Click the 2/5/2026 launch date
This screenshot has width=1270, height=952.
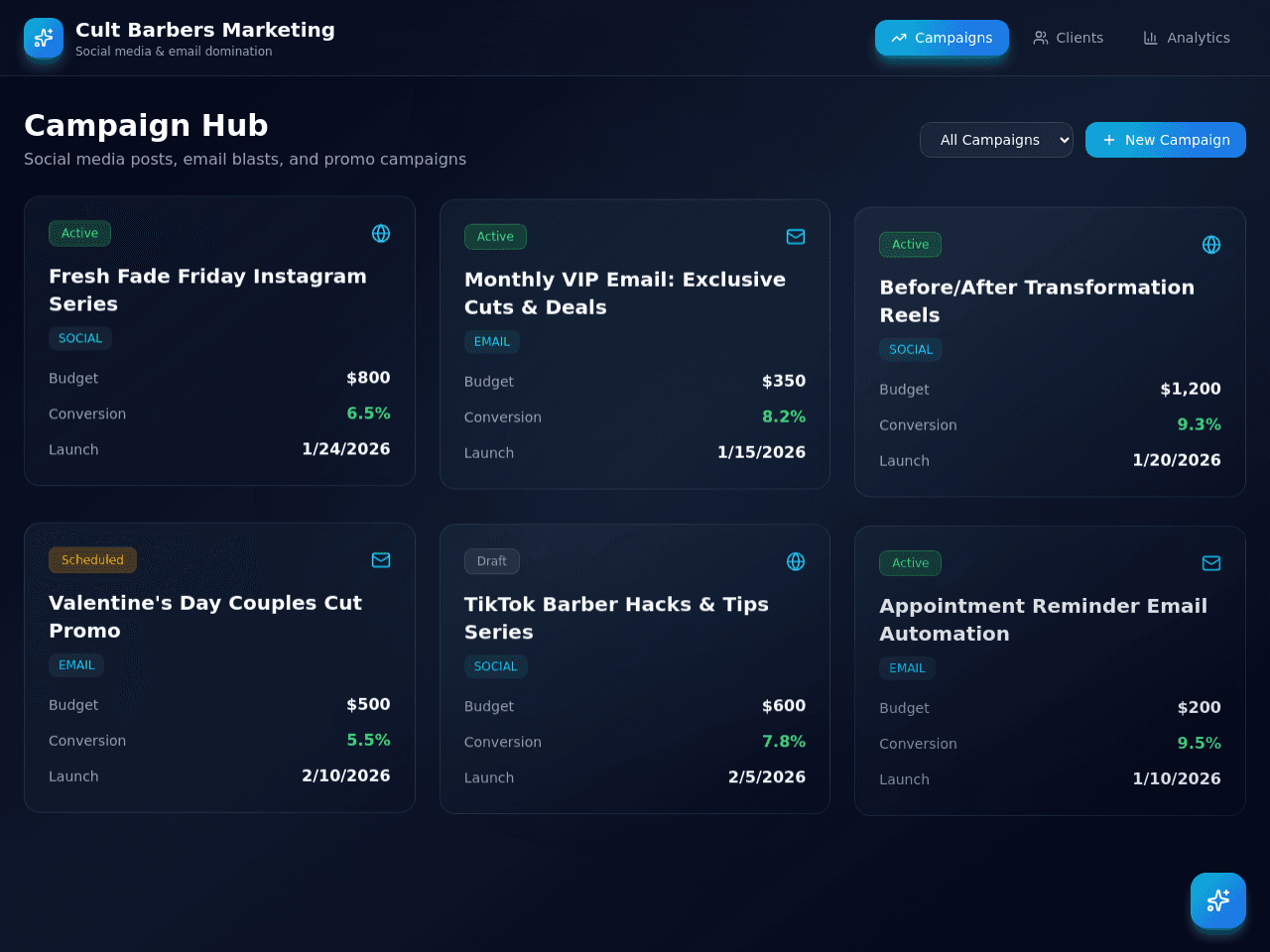[x=767, y=777]
